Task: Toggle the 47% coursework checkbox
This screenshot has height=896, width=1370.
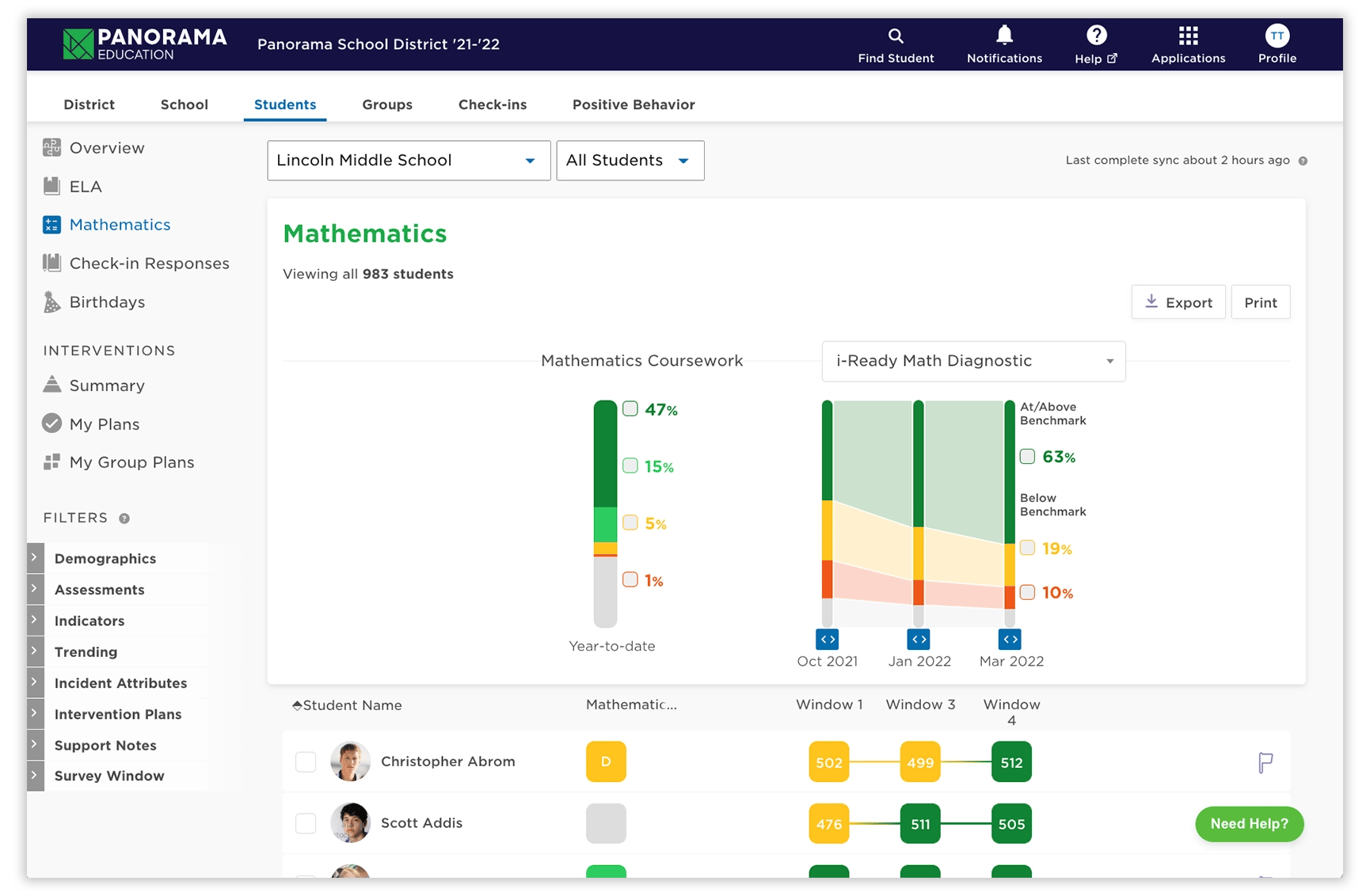Action: [x=630, y=408]
